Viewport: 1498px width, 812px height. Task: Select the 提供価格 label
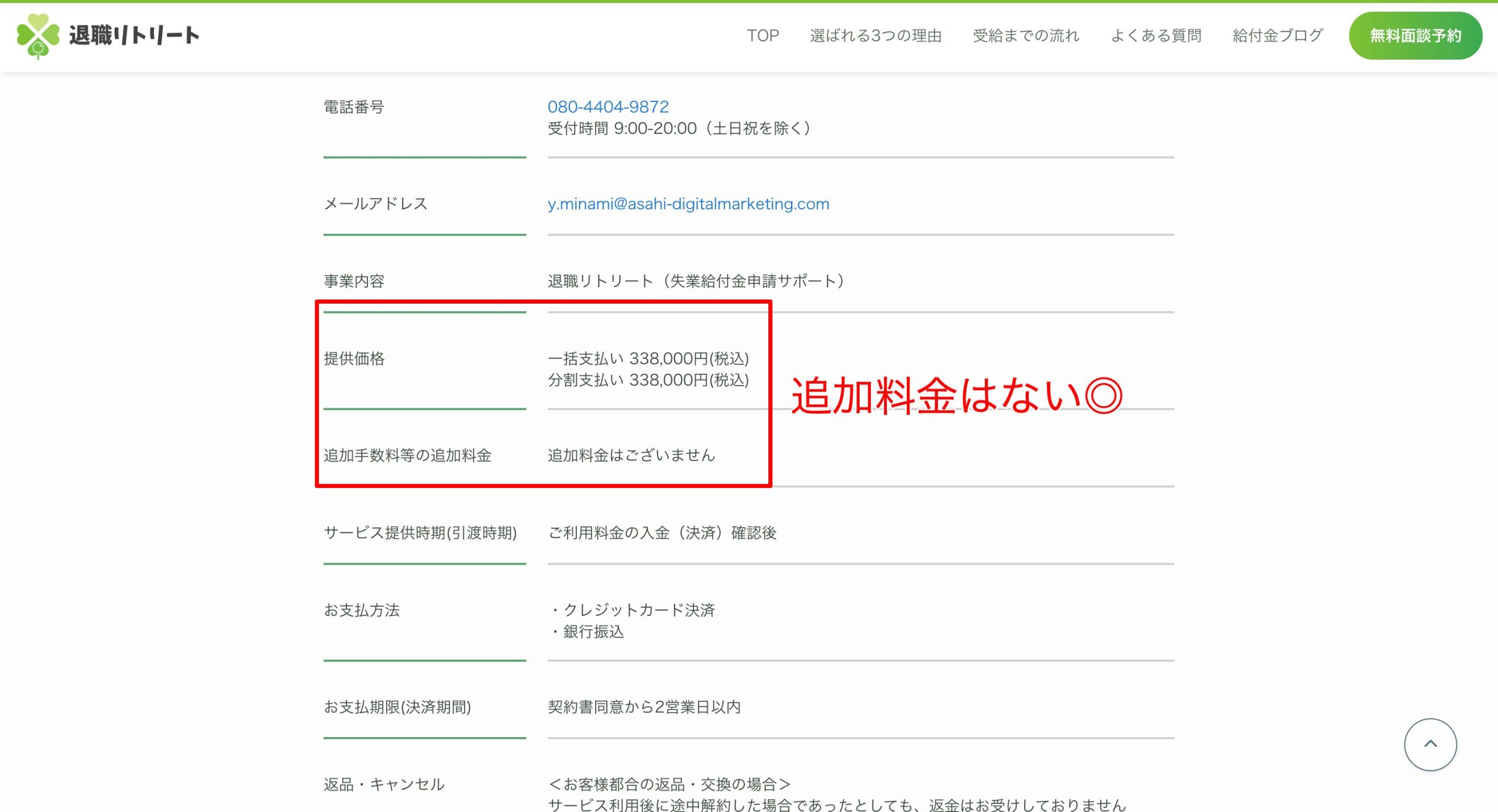[354, 359]
